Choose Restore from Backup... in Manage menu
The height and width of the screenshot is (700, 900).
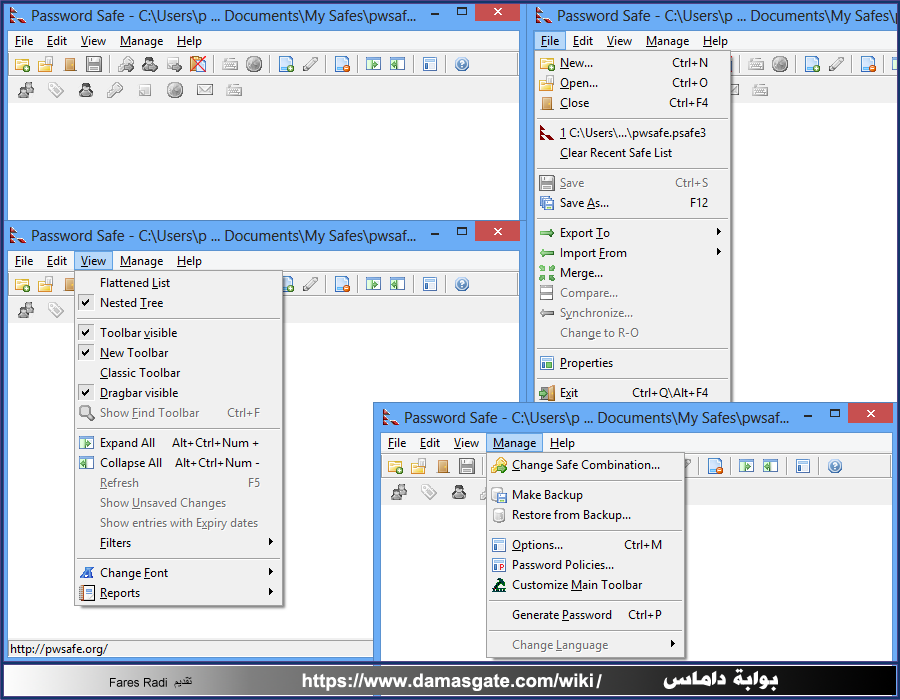click(x=585, y=515)
